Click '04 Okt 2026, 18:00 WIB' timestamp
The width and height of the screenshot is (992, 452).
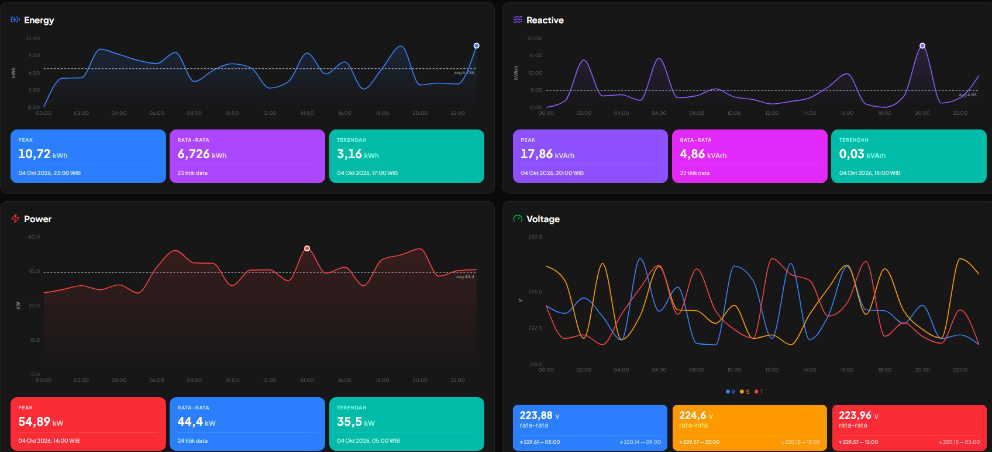point(871,173)
